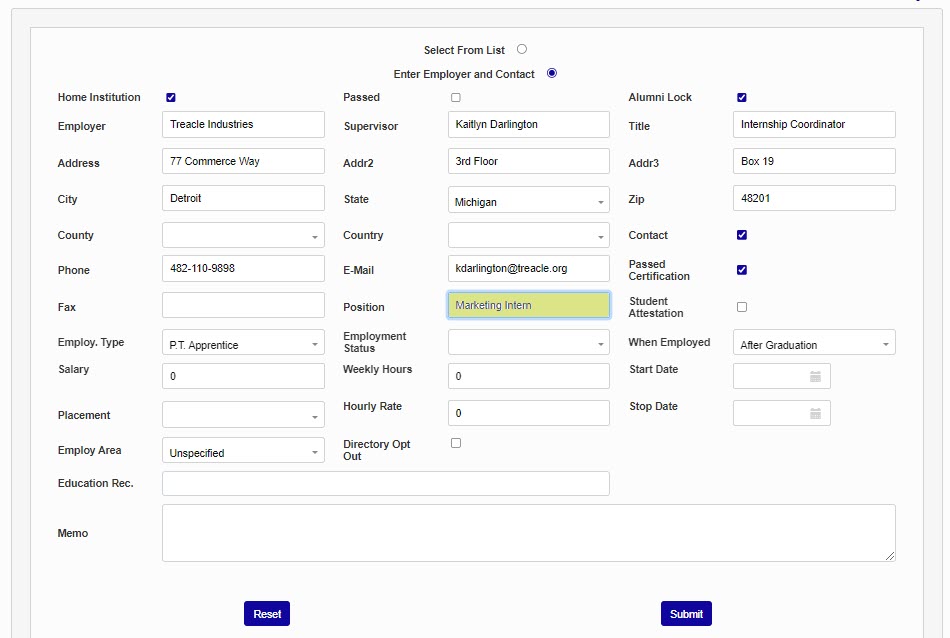The height and width of the screenshot is (638, 950).
Task: Uncheck the Home Institution checkbox
Action: point(171,98)
